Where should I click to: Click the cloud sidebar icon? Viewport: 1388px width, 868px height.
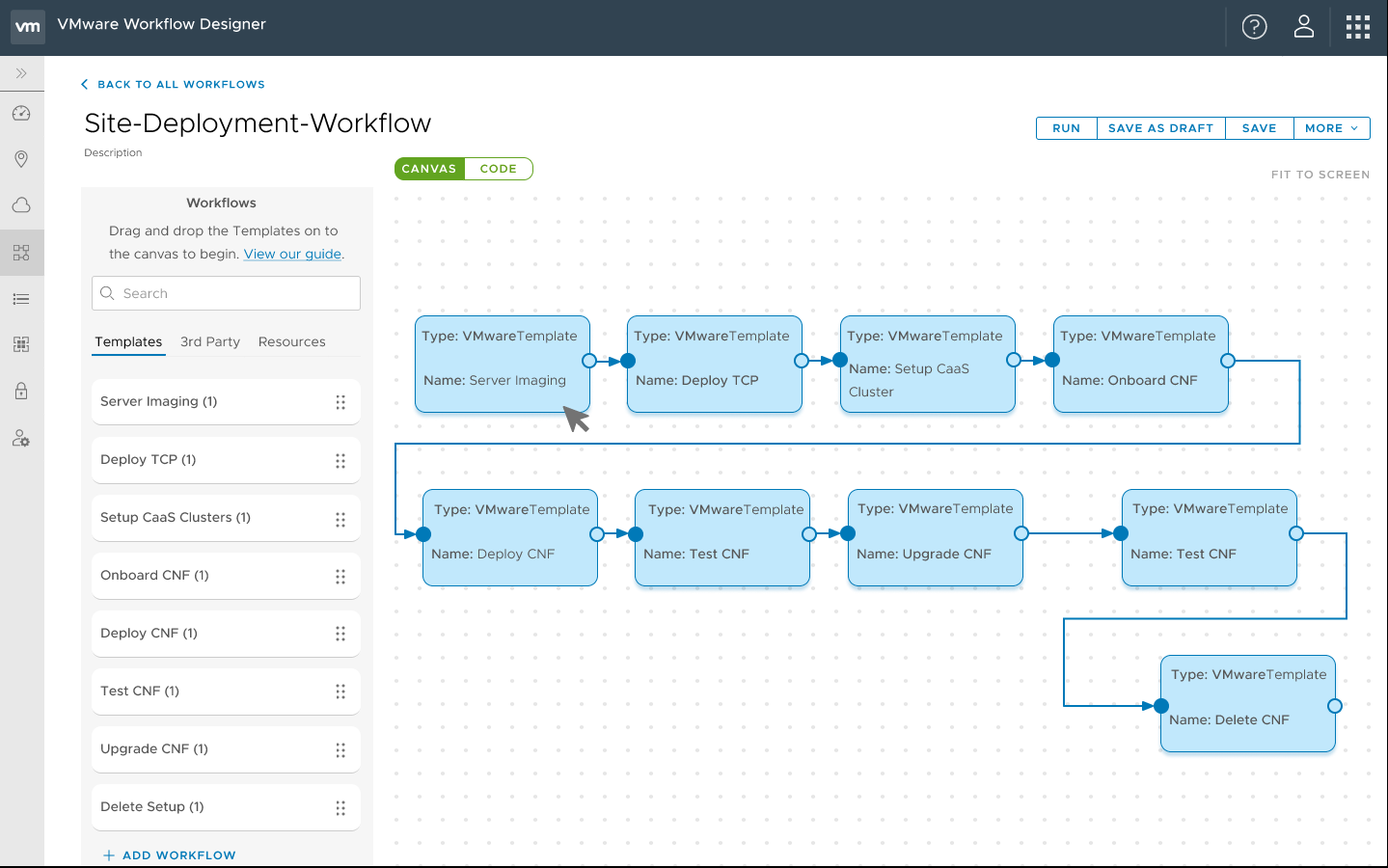point(21,205)
